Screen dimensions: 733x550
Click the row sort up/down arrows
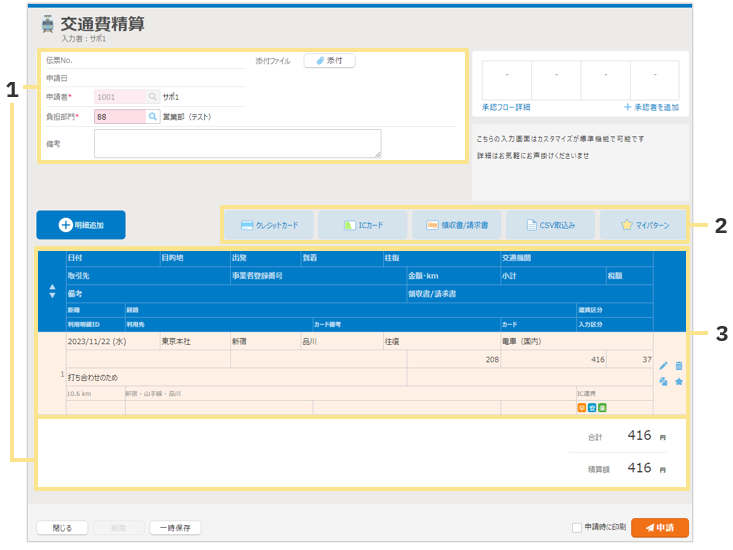click(52, 291)
